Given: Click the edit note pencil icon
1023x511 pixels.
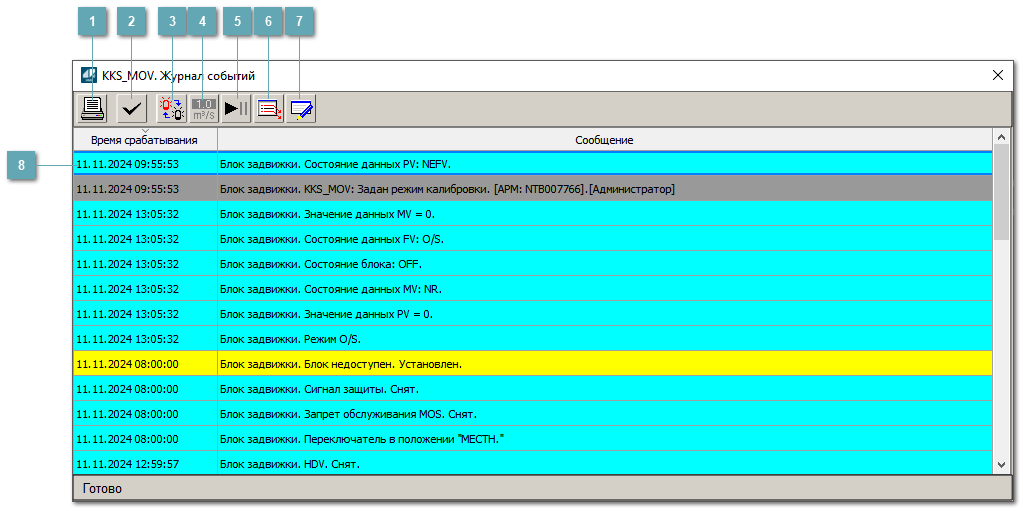Looking at the screenshot, I should (x=301, y=108).
